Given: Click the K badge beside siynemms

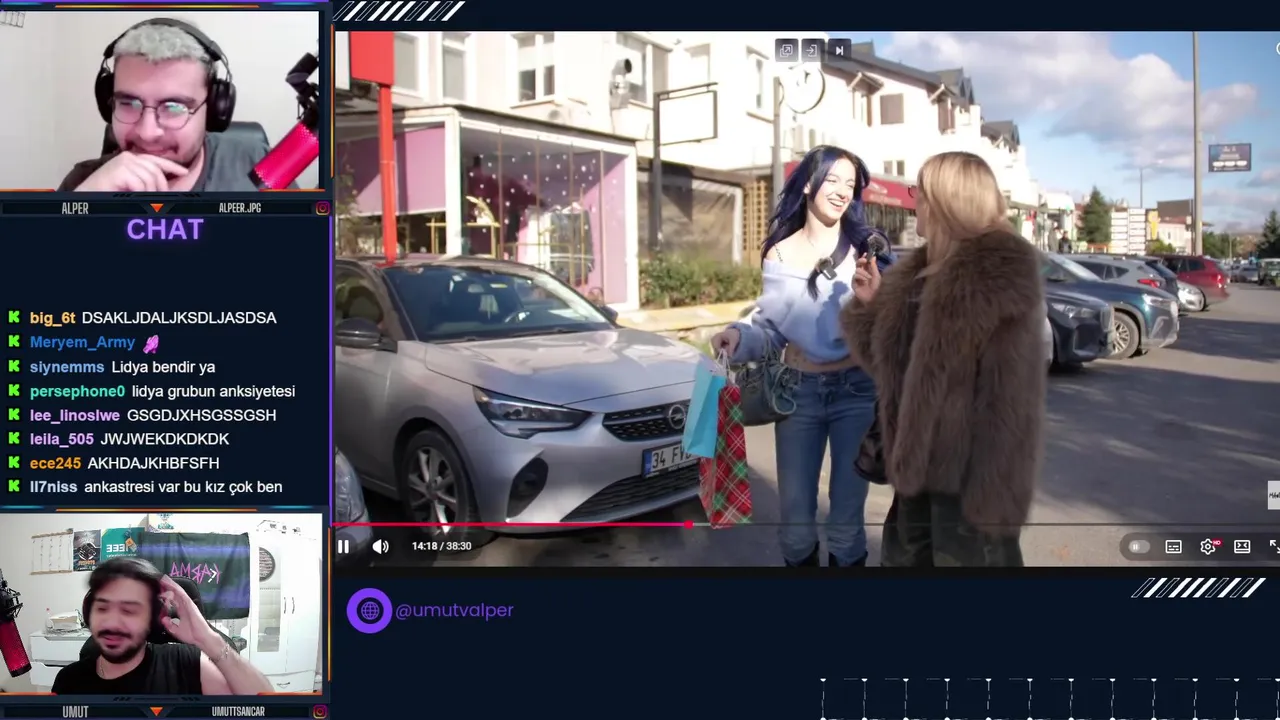Looking at the screenshot, I should [x=14, y=367].
